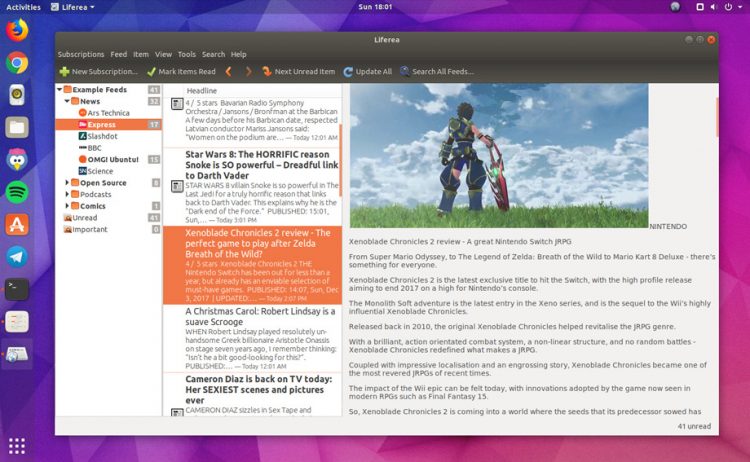Open the A Christmas Carol headline
The height and width of the screenshot is (462, 750).
click(260, 317)
